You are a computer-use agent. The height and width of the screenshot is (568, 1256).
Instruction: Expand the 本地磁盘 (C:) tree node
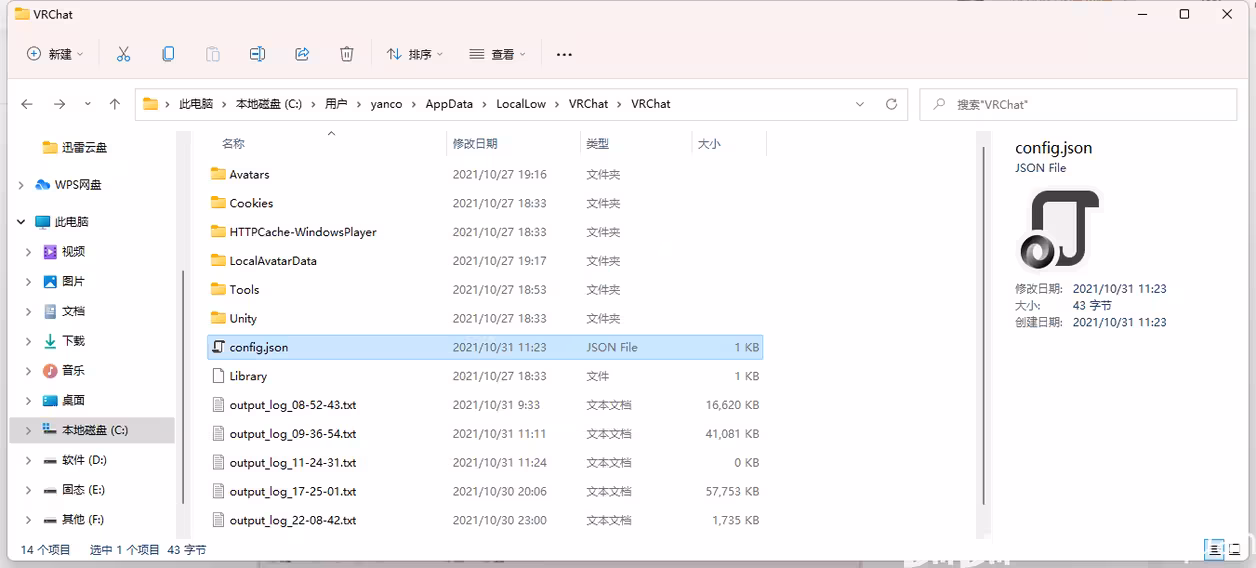pyautogui.click(x=28, y=430)
